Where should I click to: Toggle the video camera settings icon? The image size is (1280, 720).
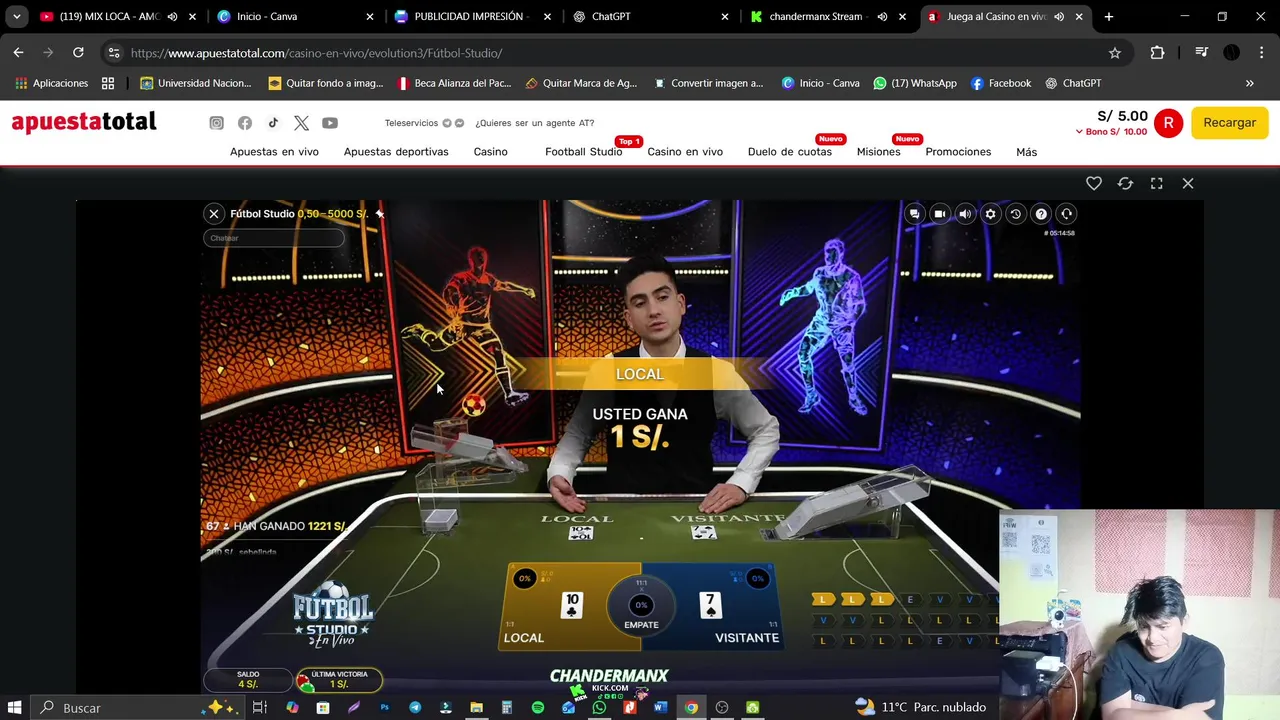tap(939, 214)
